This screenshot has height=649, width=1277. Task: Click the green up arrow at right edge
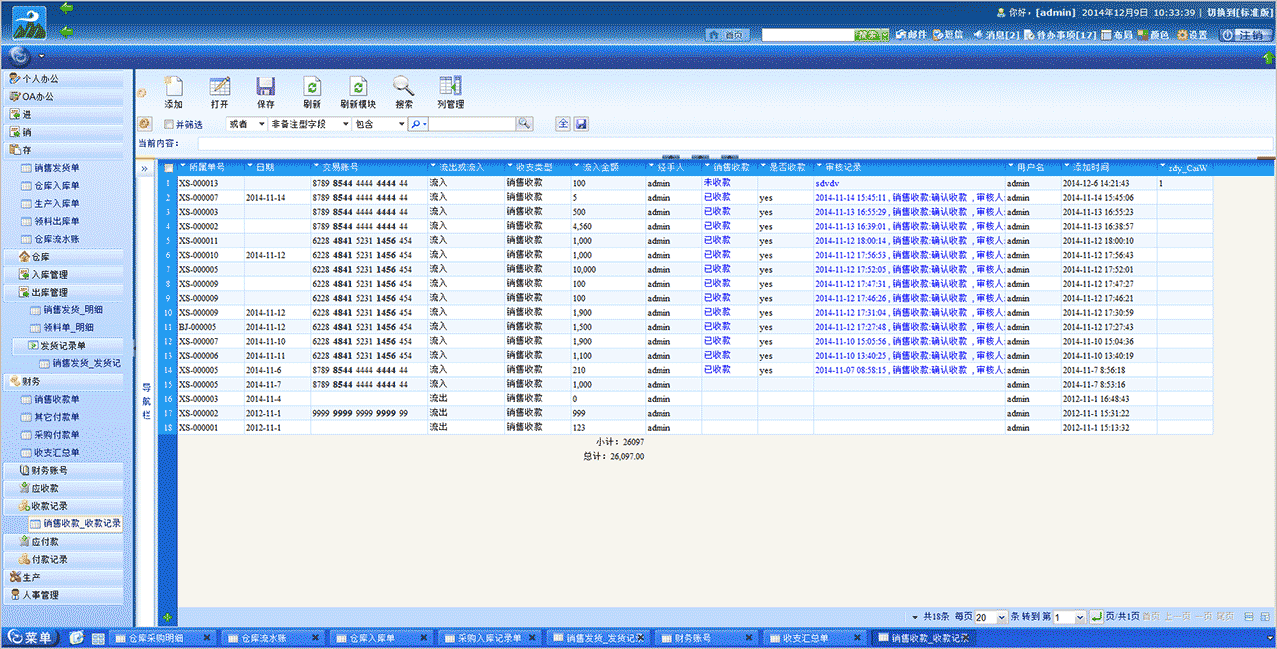click(x=1267, y=57)
